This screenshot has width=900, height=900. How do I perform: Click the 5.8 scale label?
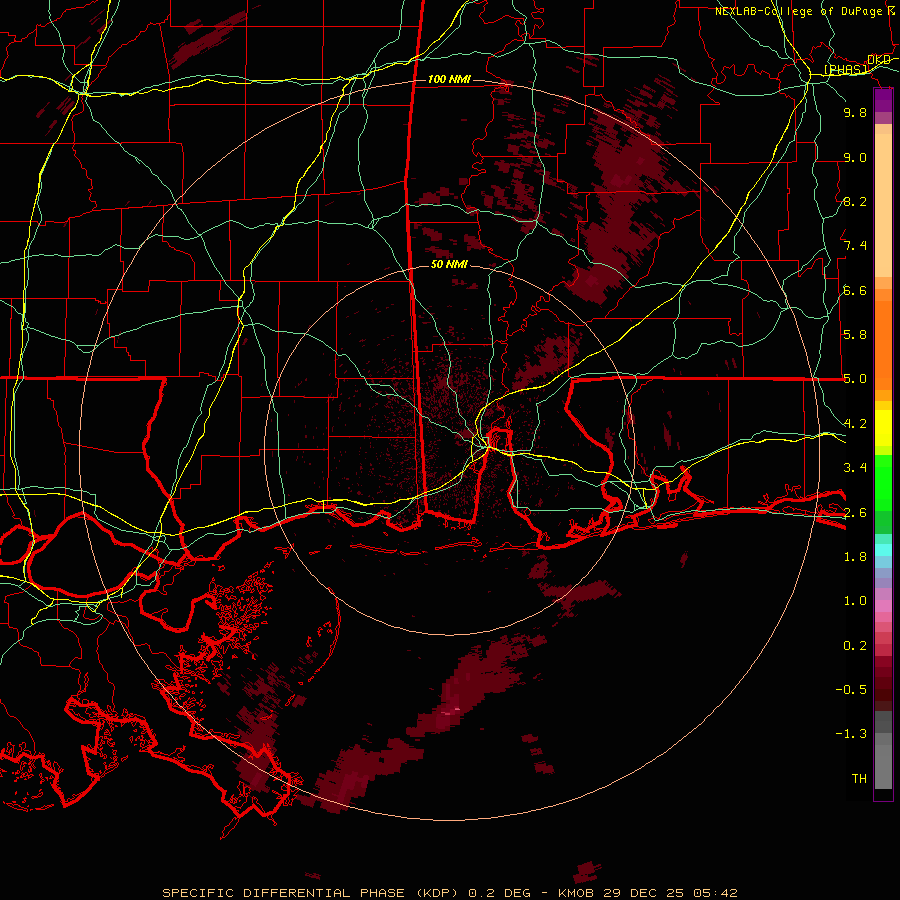pos(855,335)
